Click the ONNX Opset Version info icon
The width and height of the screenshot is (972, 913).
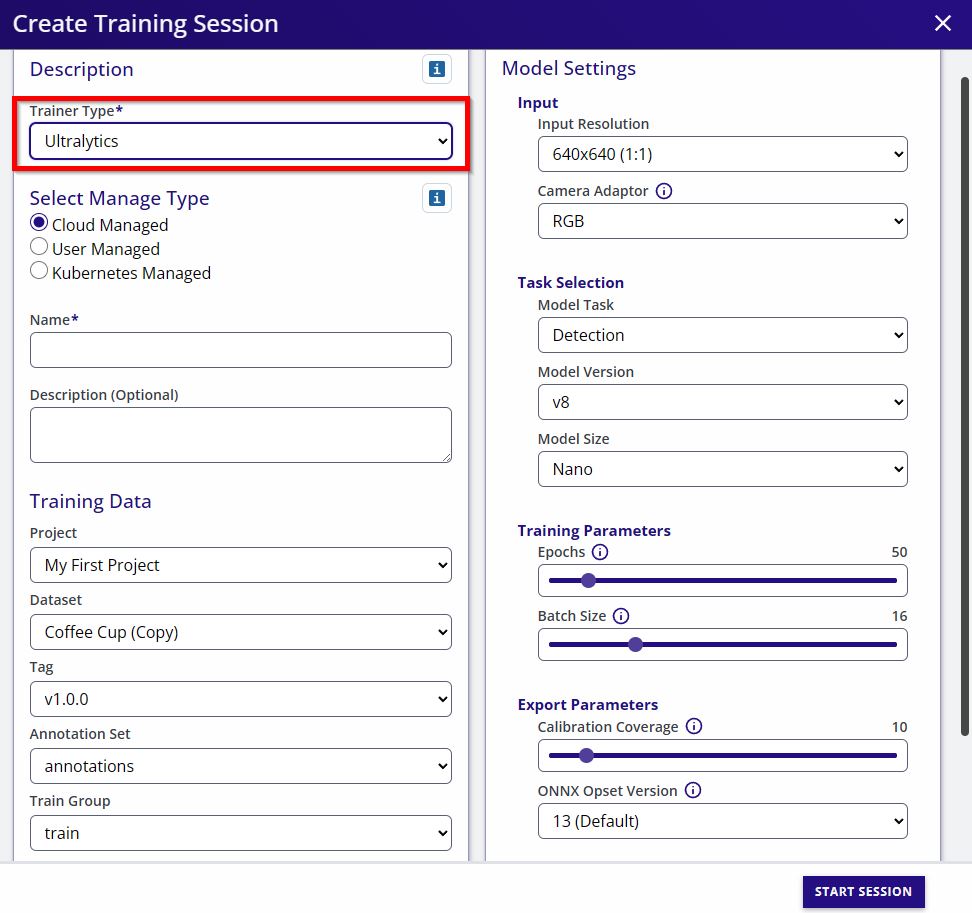tap(692, 791)
